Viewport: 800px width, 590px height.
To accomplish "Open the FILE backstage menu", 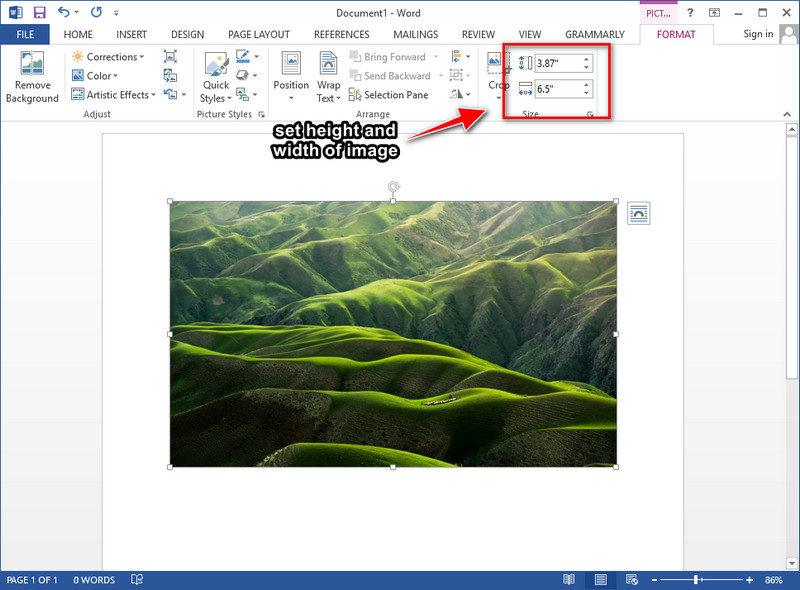I will (x=25, y=34).
